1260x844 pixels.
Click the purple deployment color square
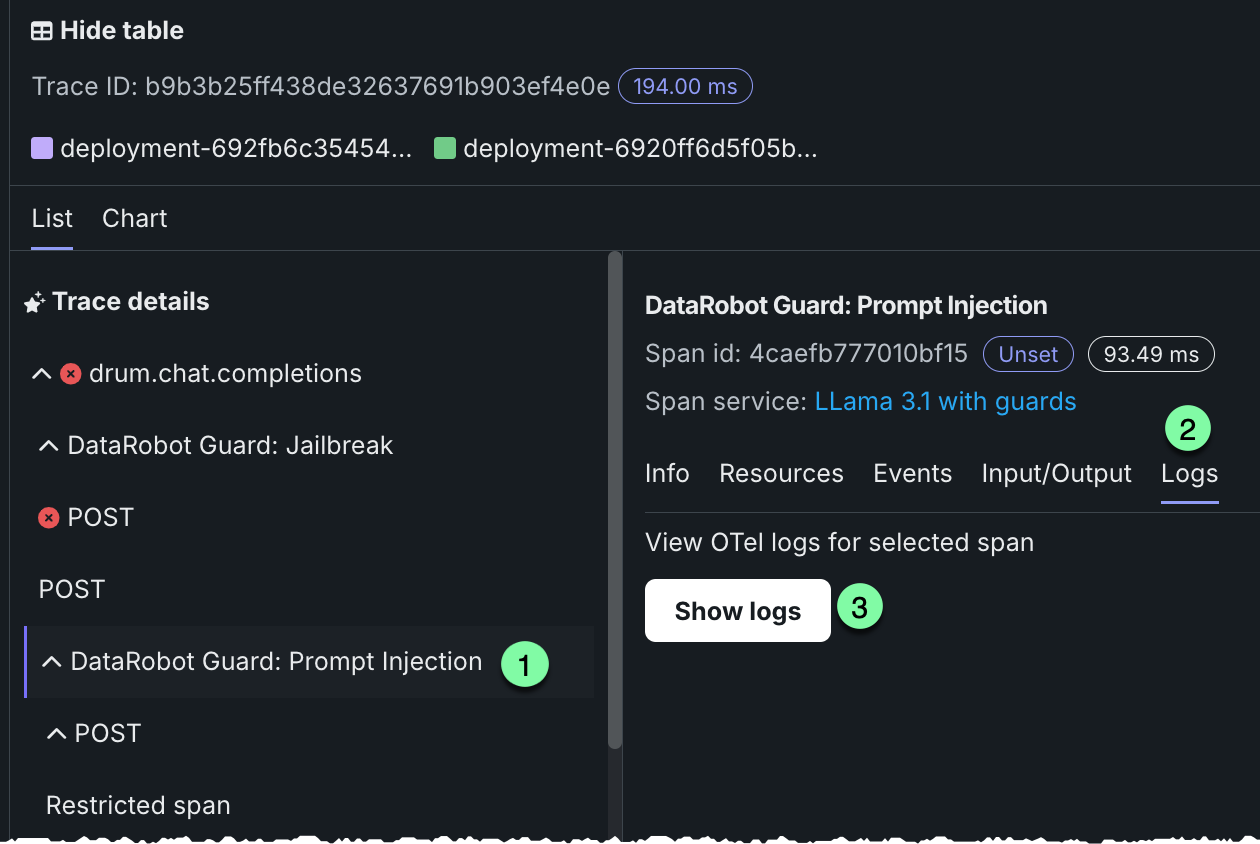coord(42,149)
